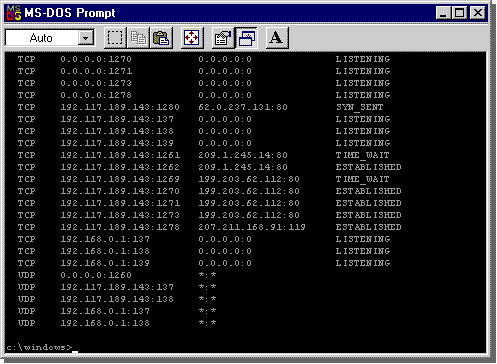Click remote address 62.0.237.131:80
The width and height of the screenshot is (497, 364).
(243, 107)
